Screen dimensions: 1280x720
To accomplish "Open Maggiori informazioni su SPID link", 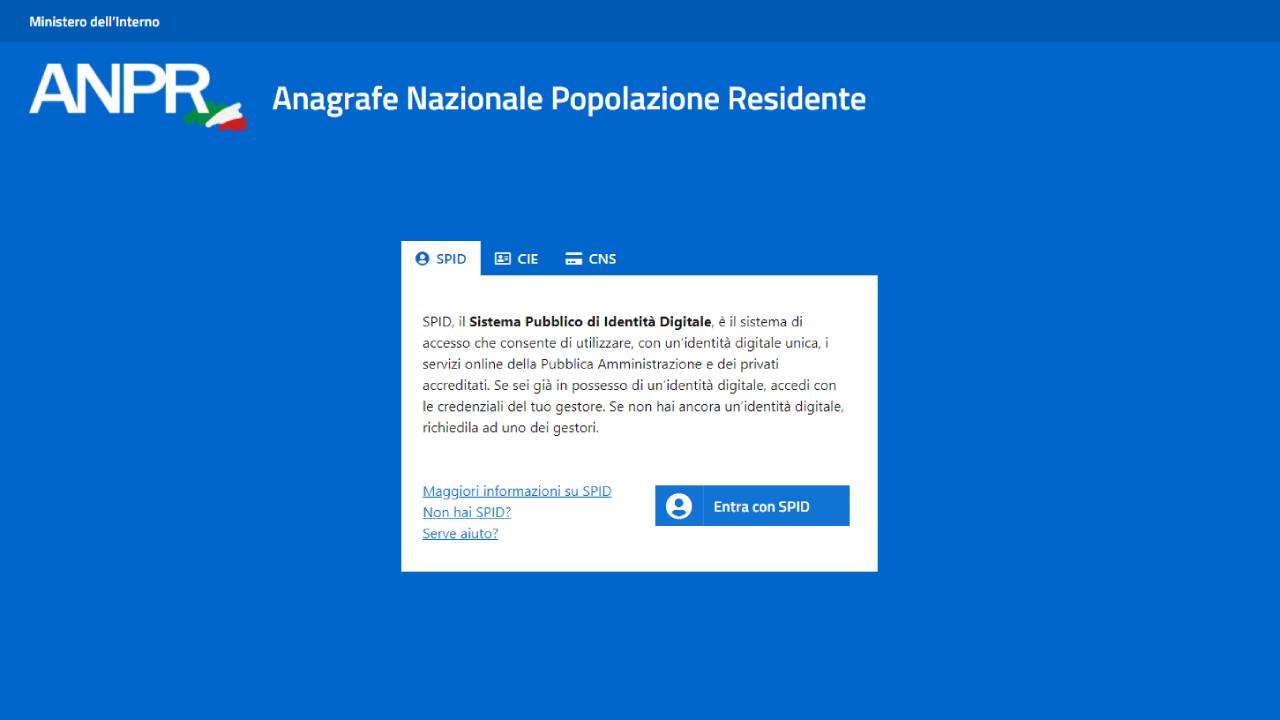I will [x=517, y=491].
